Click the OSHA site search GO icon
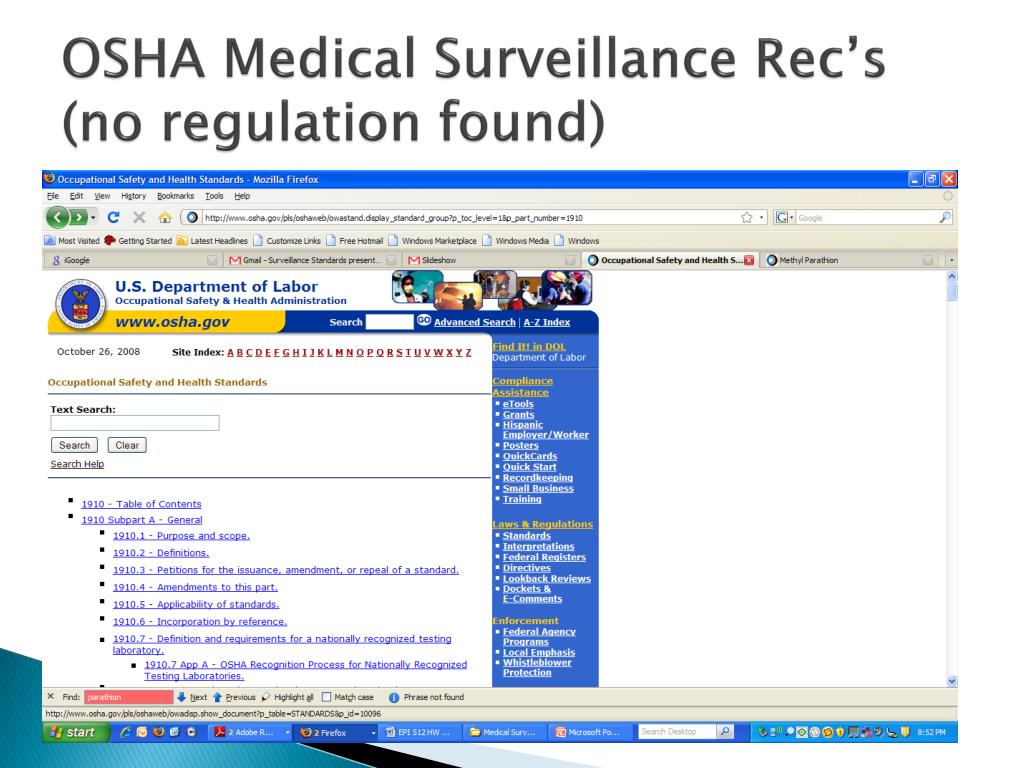Viewport: 1024px width, 768px height. [x=424, y=320]
